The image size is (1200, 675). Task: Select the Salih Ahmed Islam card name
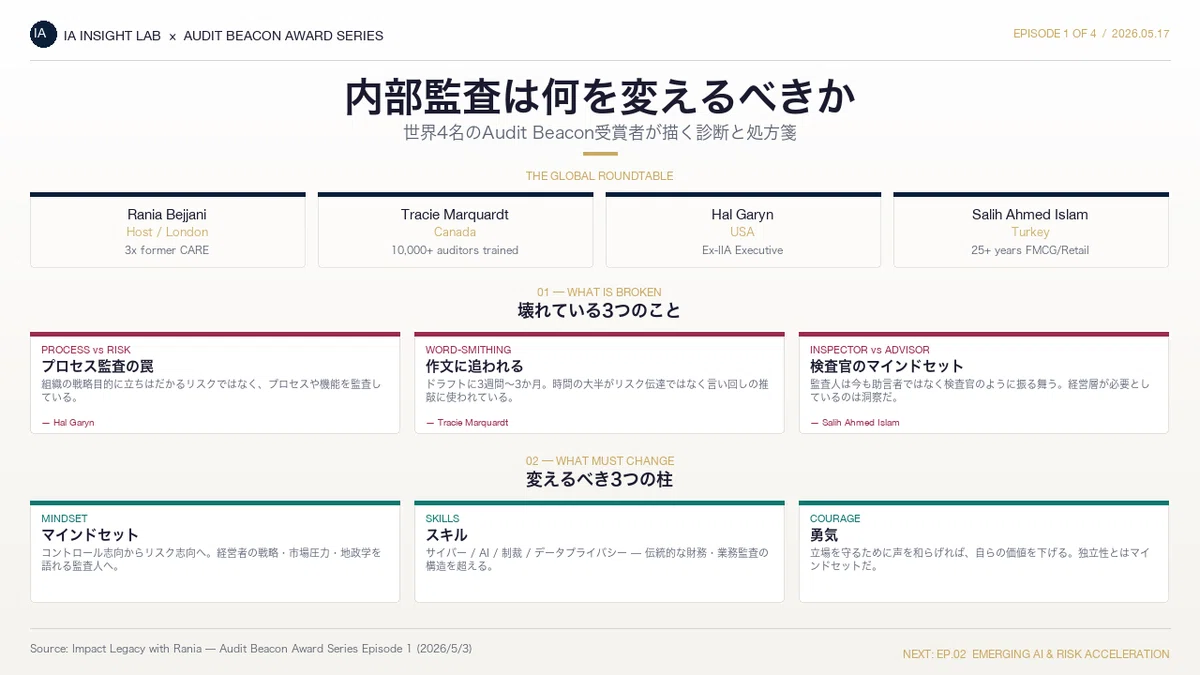[1030, 214]
